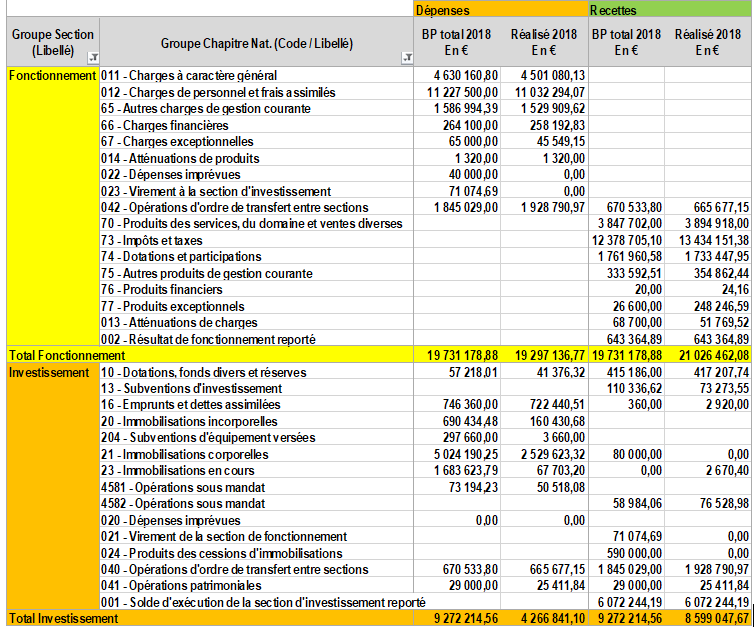Click row 012 - Charges de personnel et frais assimilés
Image resolution: width=755 pixels, height=631 pixels.
coord(218,92)
